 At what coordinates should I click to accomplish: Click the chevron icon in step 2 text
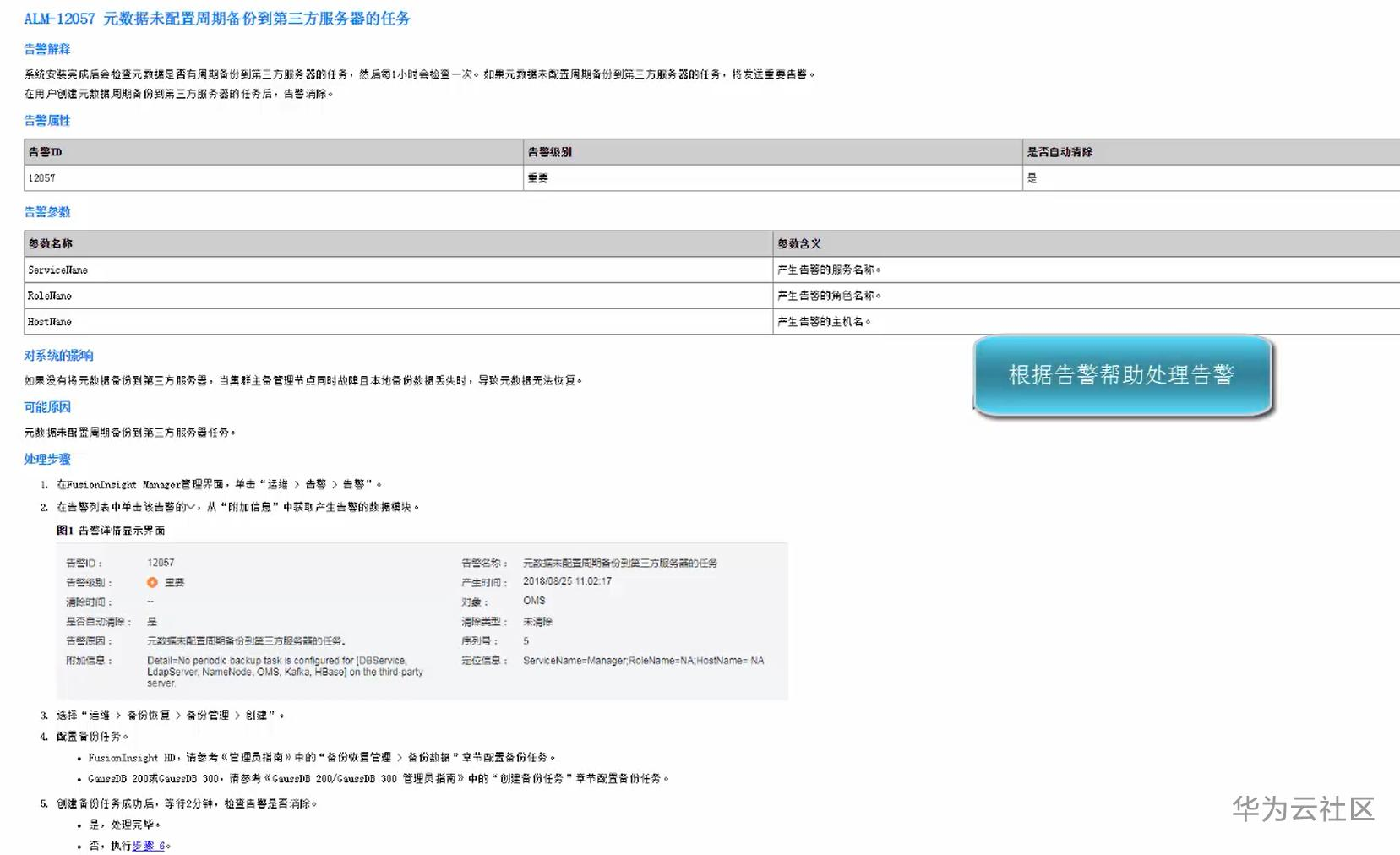pyautogui.click(x=191, y=507)
